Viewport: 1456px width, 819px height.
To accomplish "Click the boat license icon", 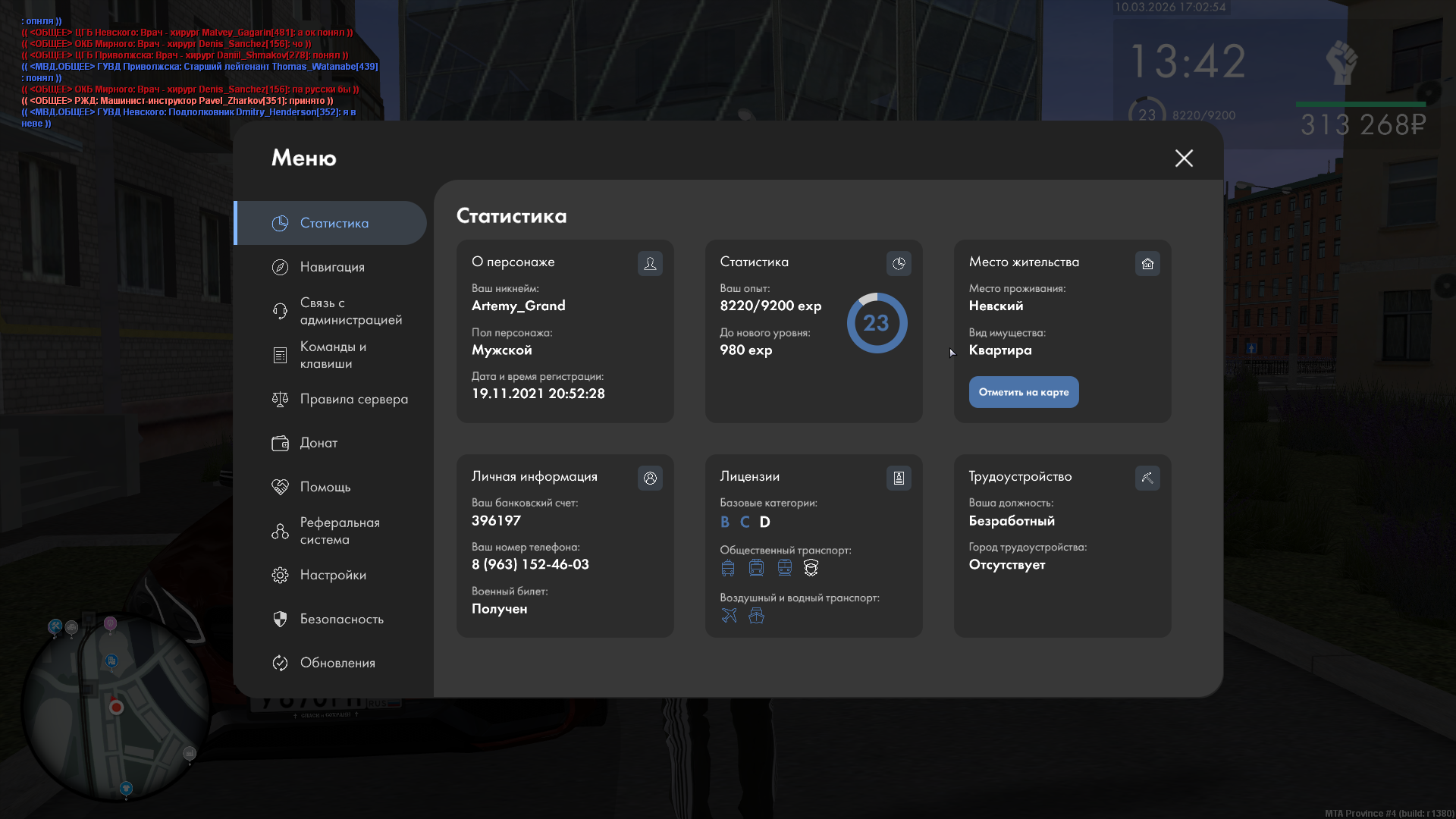I will point(756,615).
